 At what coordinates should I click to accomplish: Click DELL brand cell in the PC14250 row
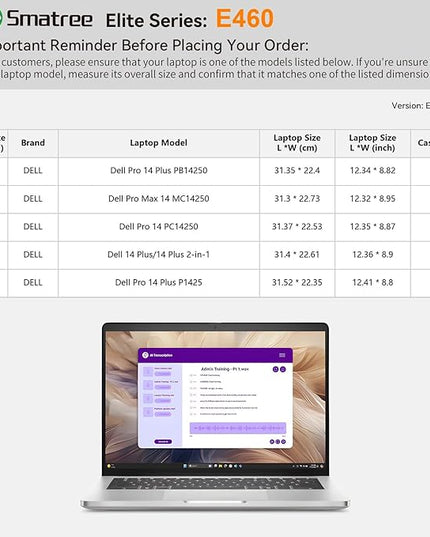tap(33, 227)
